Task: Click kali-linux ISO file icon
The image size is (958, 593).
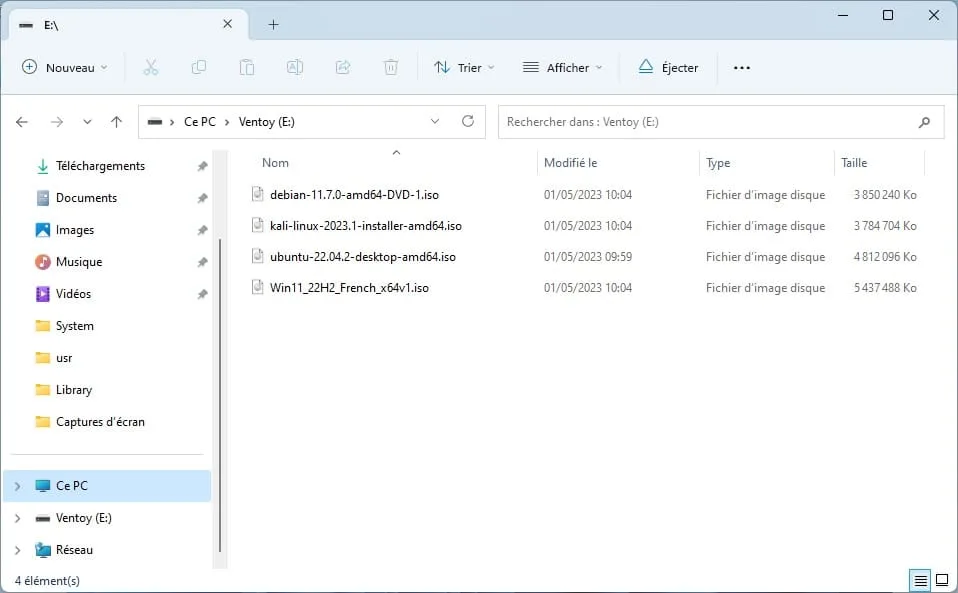Action: pos(258,225)
